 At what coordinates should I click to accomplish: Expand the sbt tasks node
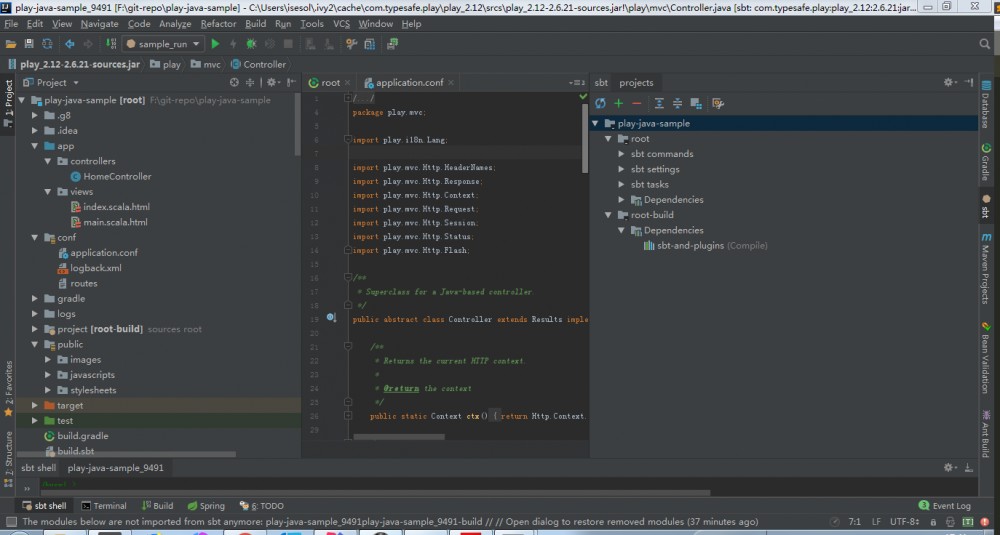(621, 184)
